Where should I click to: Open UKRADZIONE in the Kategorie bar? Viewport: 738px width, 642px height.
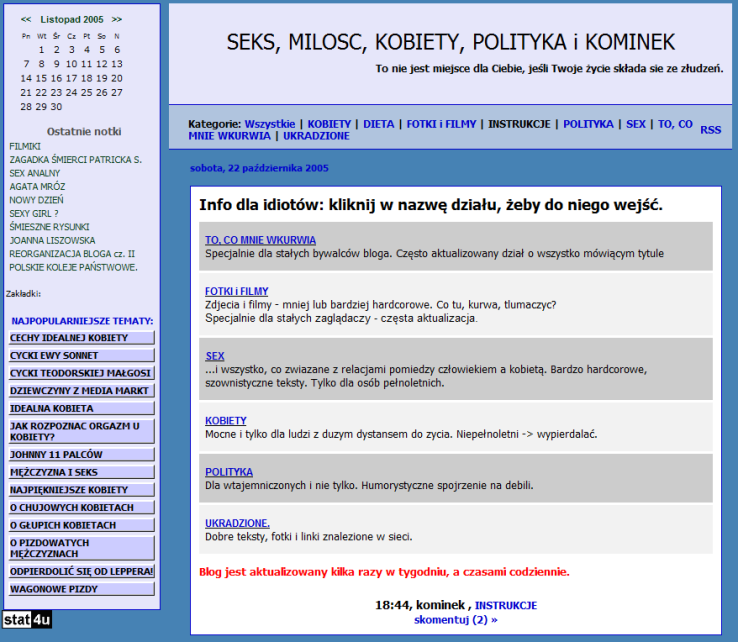pos(316,136)
